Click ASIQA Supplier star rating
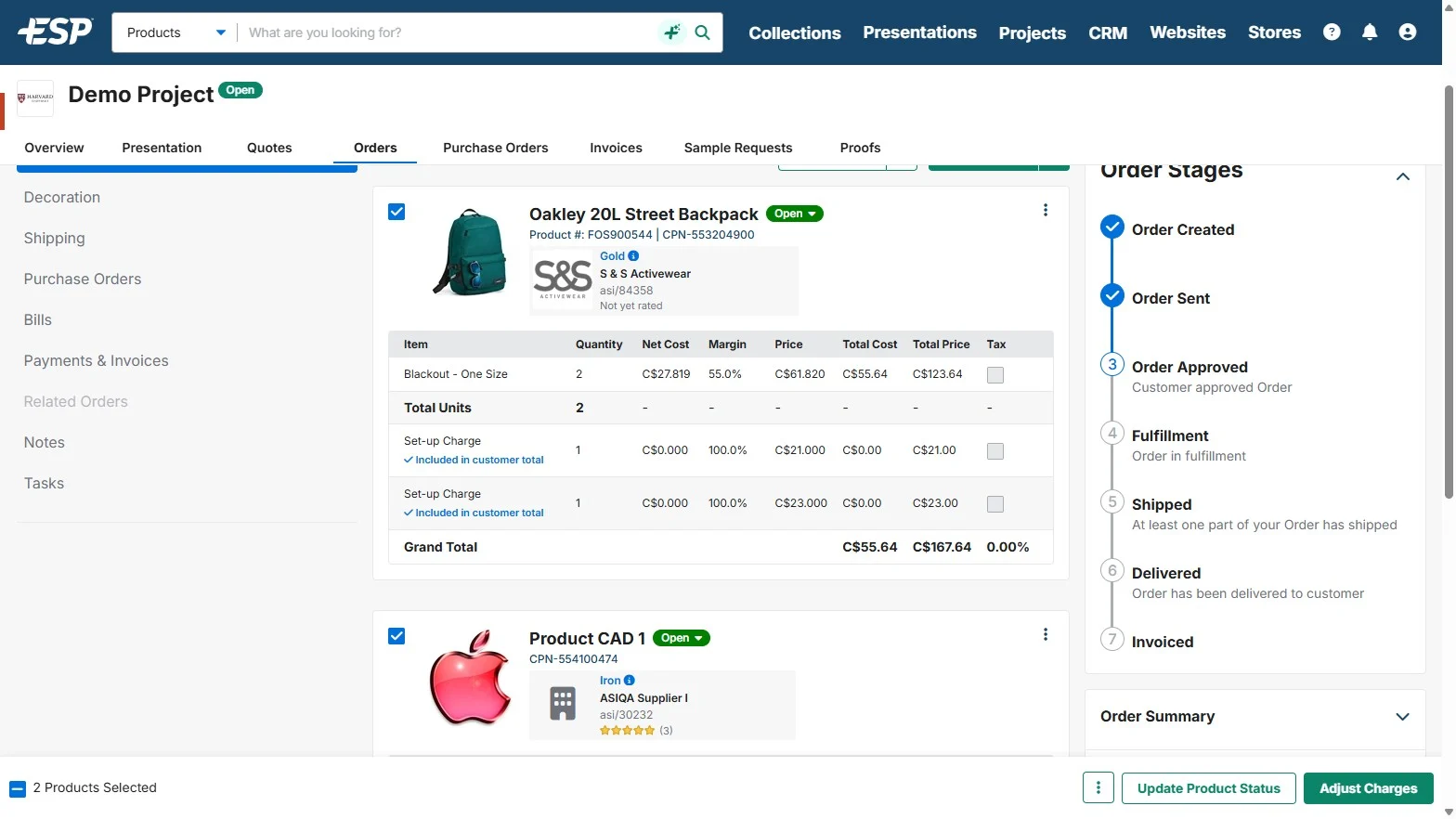Image resolution: width=1456 pixels, height=819 pixels. (627, 731)
